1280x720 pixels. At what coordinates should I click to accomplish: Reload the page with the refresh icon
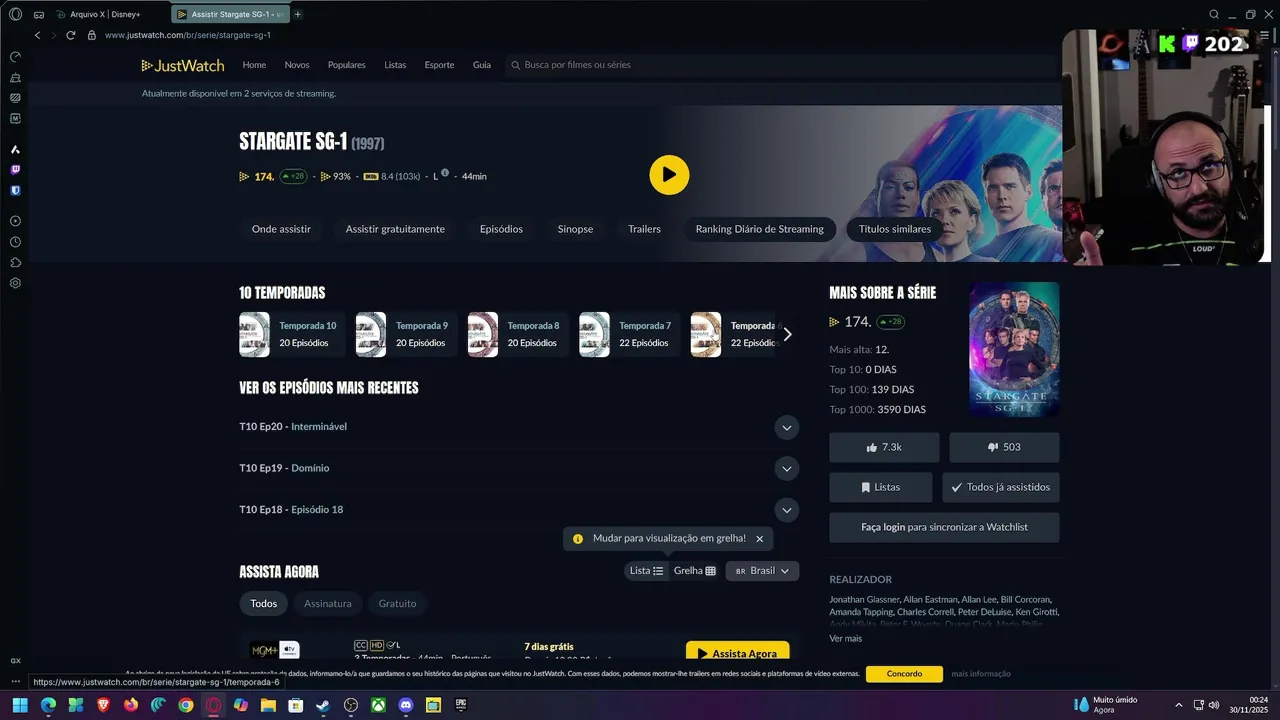click(70, 35)
